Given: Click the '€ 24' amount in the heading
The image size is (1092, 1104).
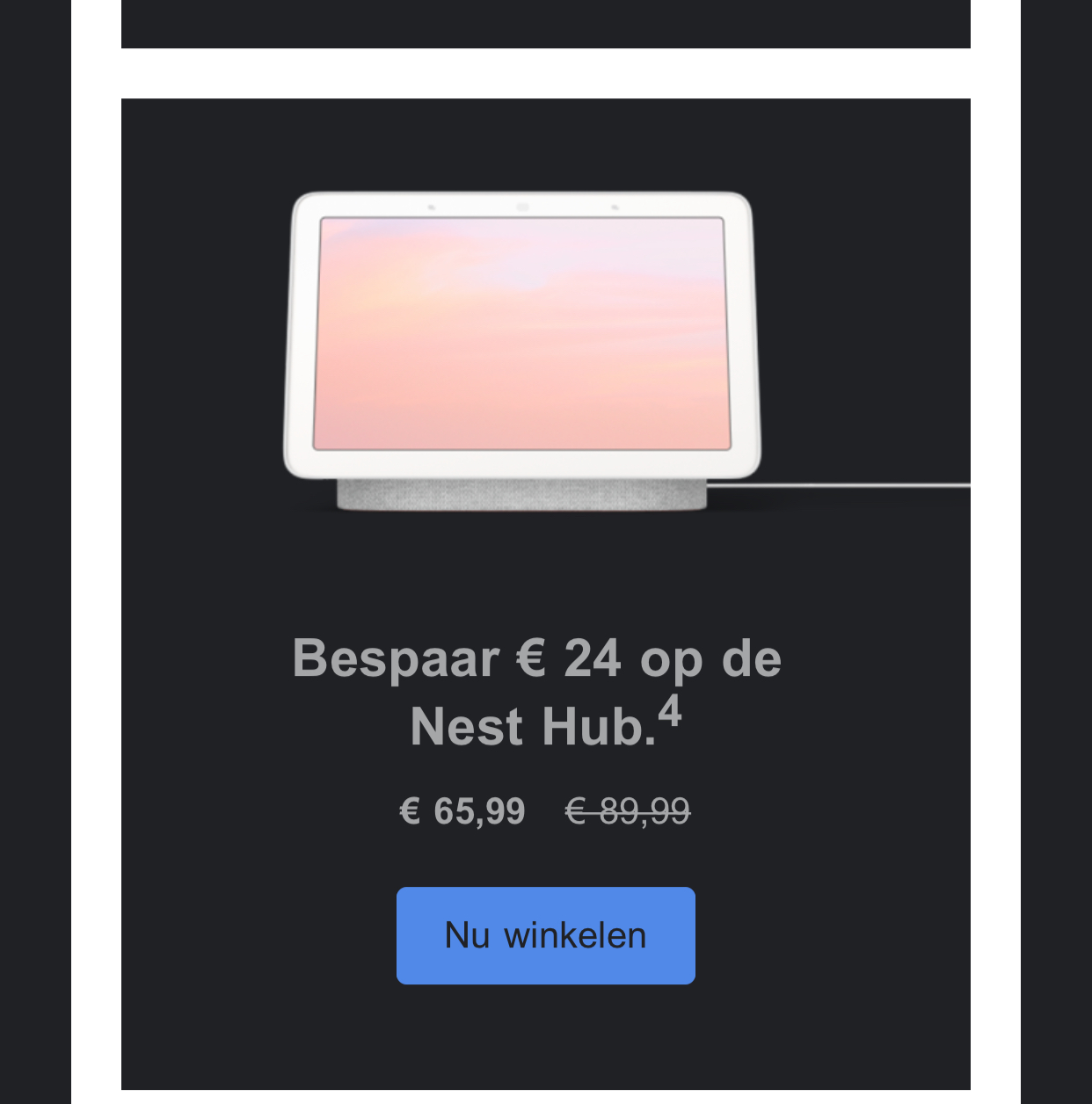Looking at the screenshot, I should tap(569, 657).
